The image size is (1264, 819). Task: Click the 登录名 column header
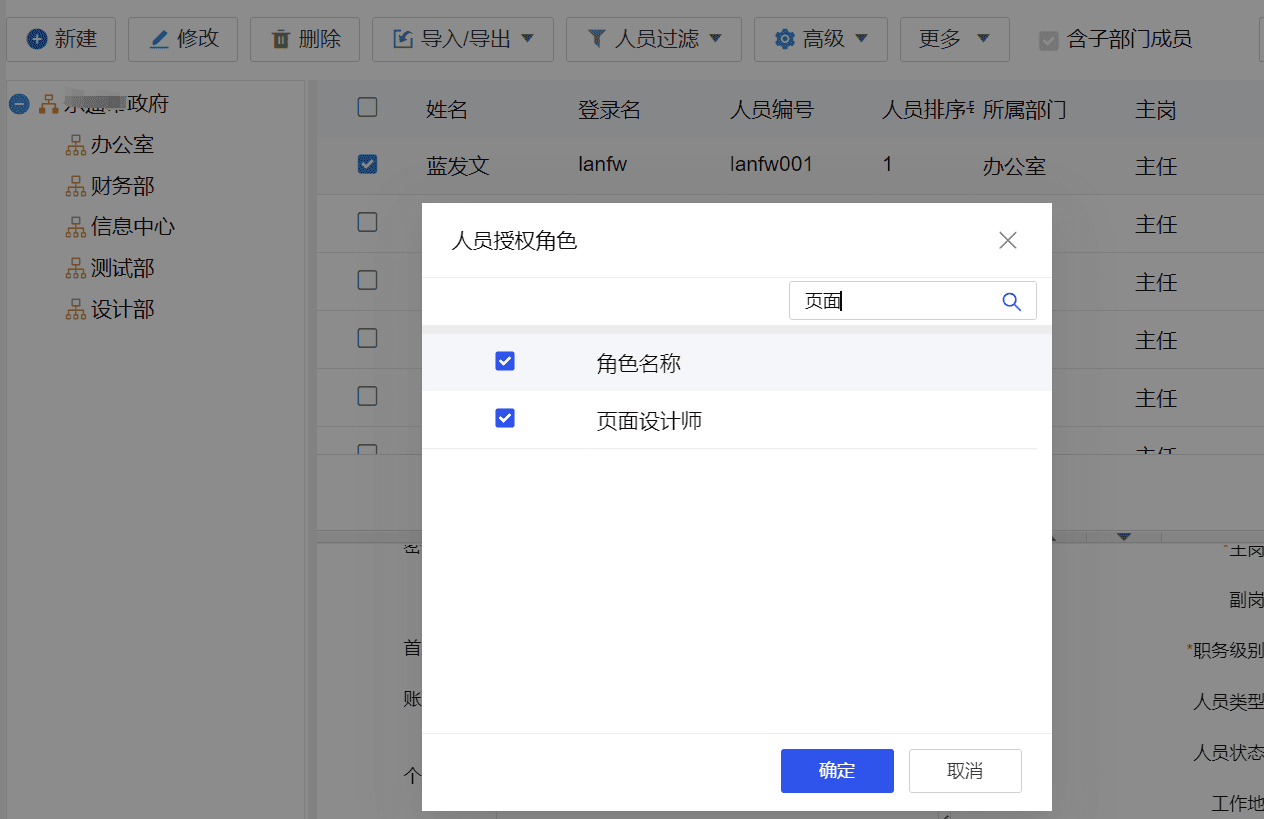pyautogui.click(x=609, y=110)
